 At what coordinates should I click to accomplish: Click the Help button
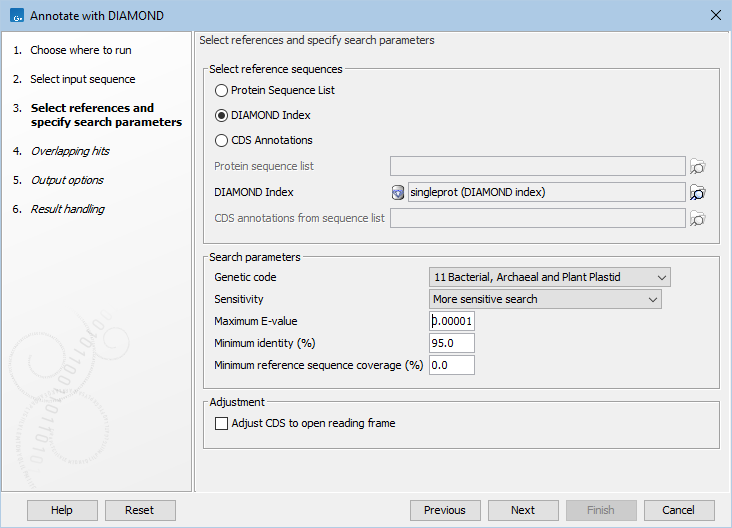[x=62, y=510]
